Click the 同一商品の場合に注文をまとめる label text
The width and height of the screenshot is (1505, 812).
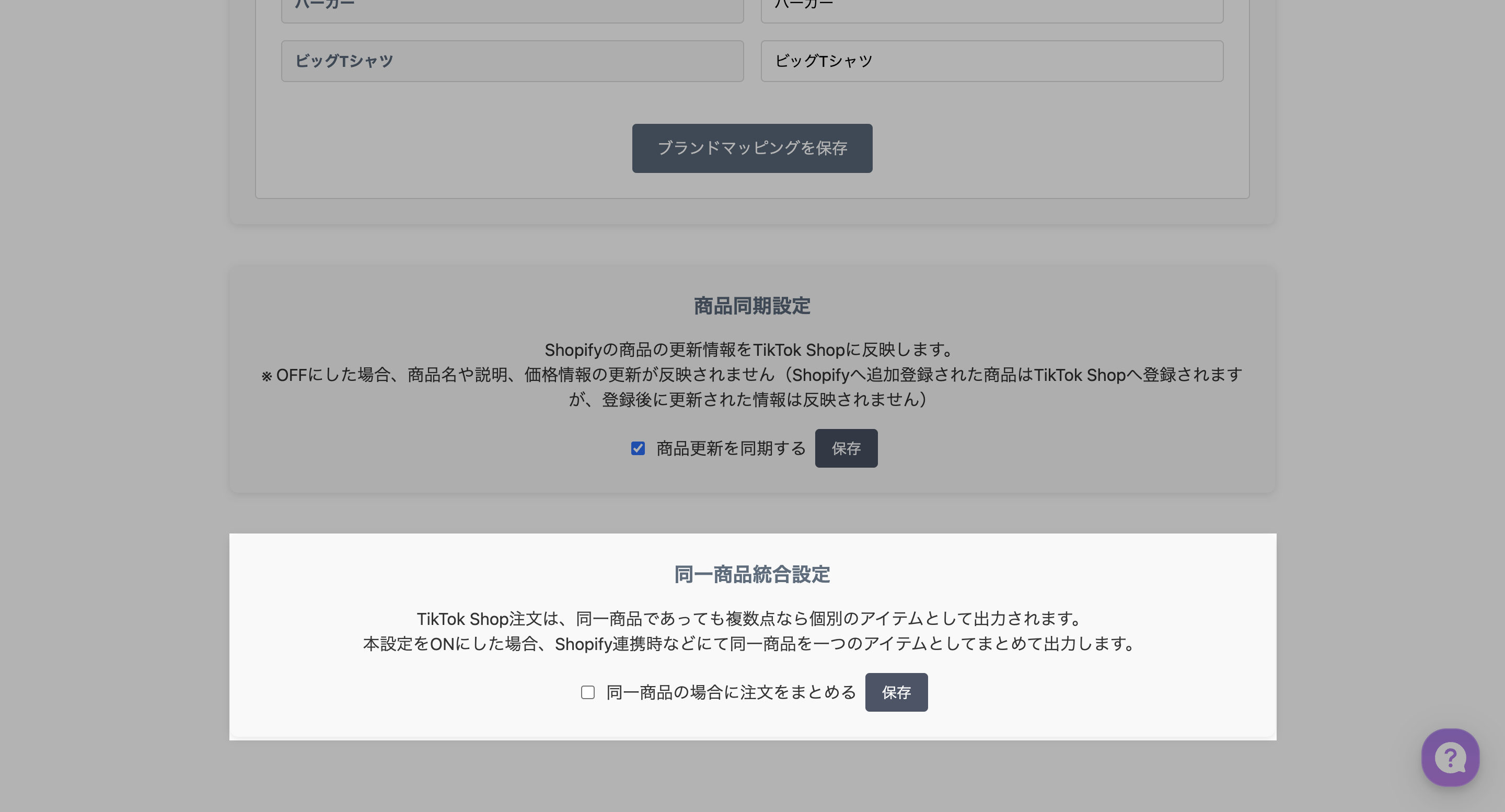pos(731,692)
